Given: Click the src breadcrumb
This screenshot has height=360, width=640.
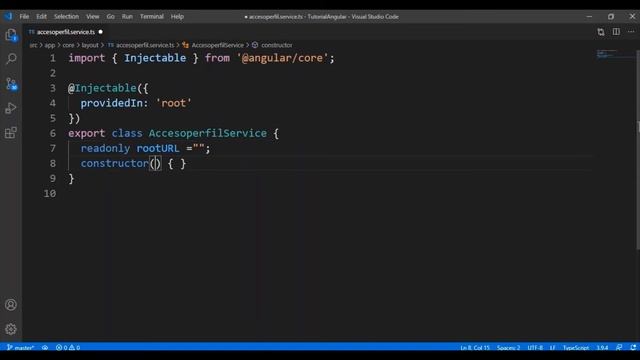Looking at the screenshot, I should [33, 45].
